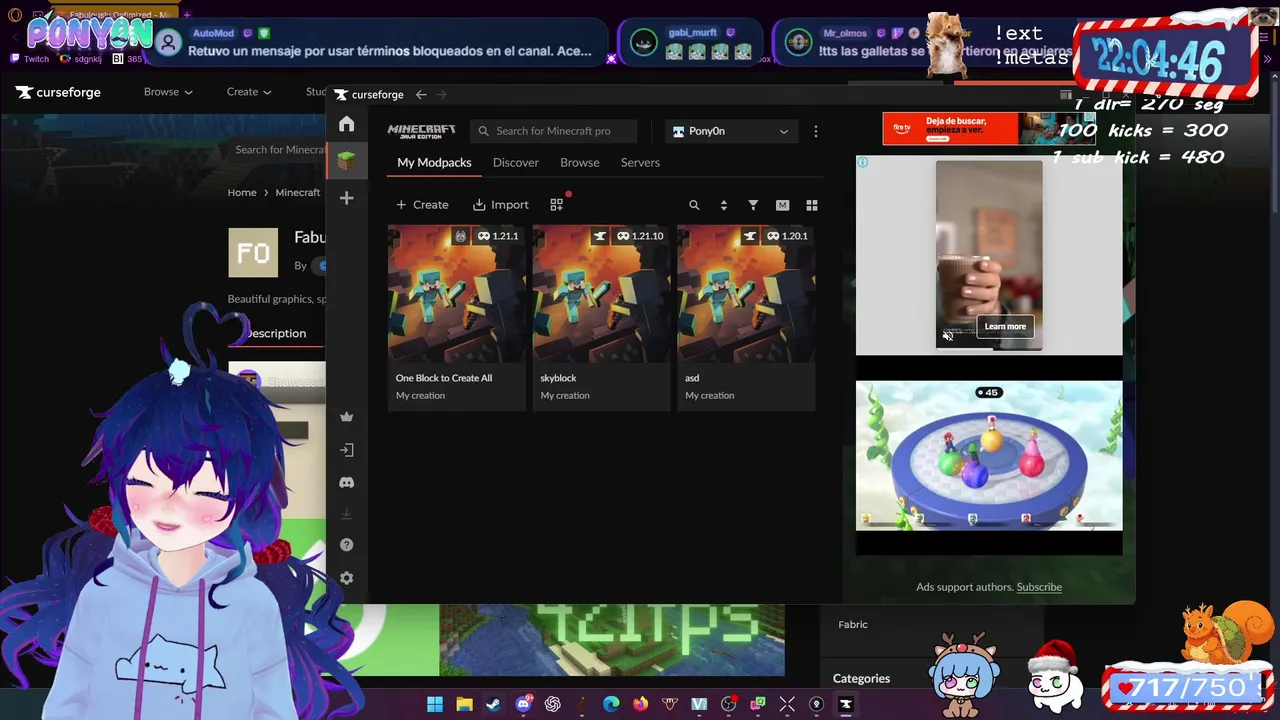This screenshot has width=1280, height=720.
Task: Open Microsoft Edge from the taskbar
Action: (611, 704)
